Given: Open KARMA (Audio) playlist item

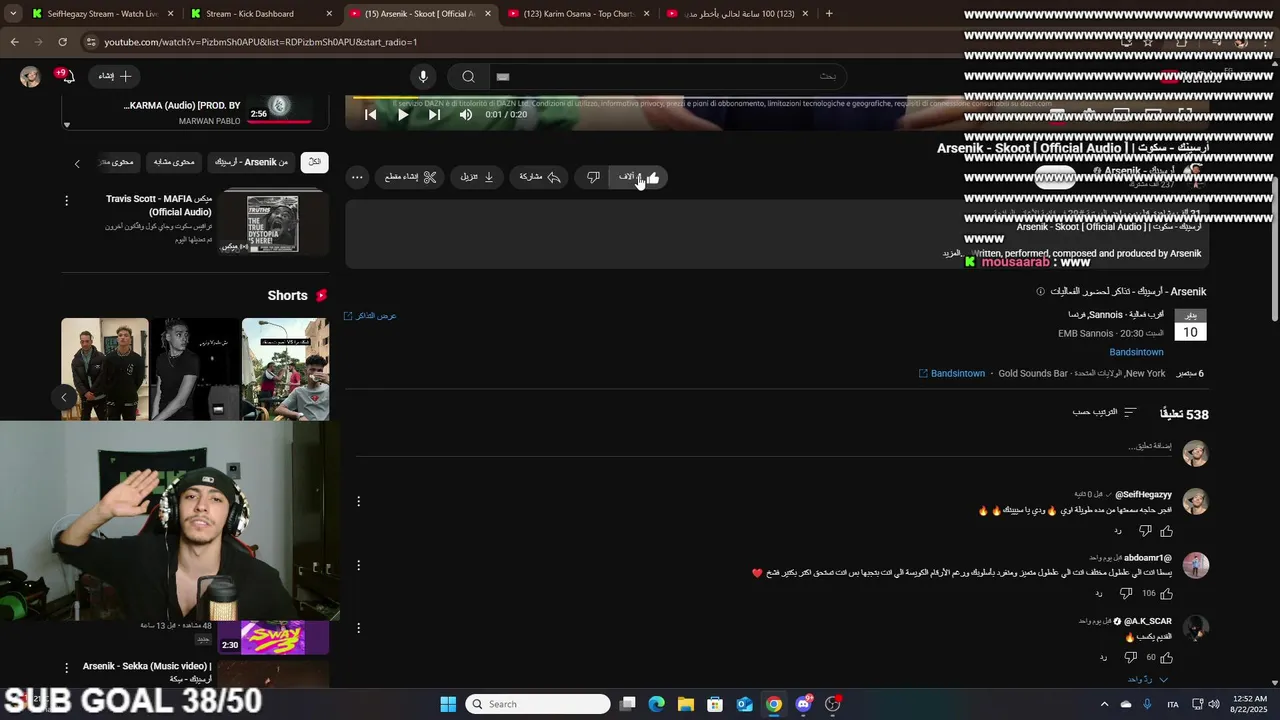Looking at the screenshot, I should [195, 110].
